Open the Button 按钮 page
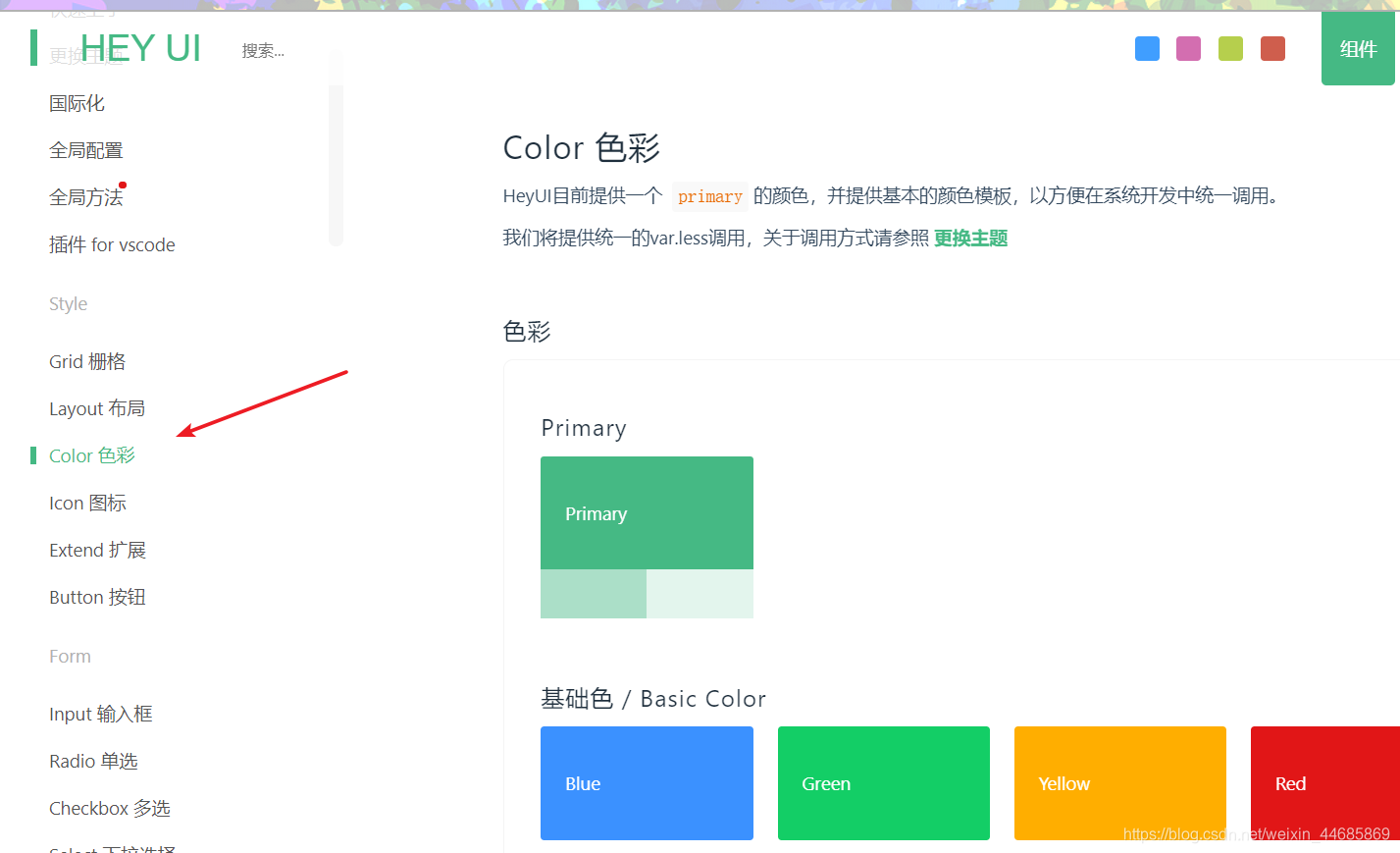Screen dimensions: 1400x853 (97, 596)
